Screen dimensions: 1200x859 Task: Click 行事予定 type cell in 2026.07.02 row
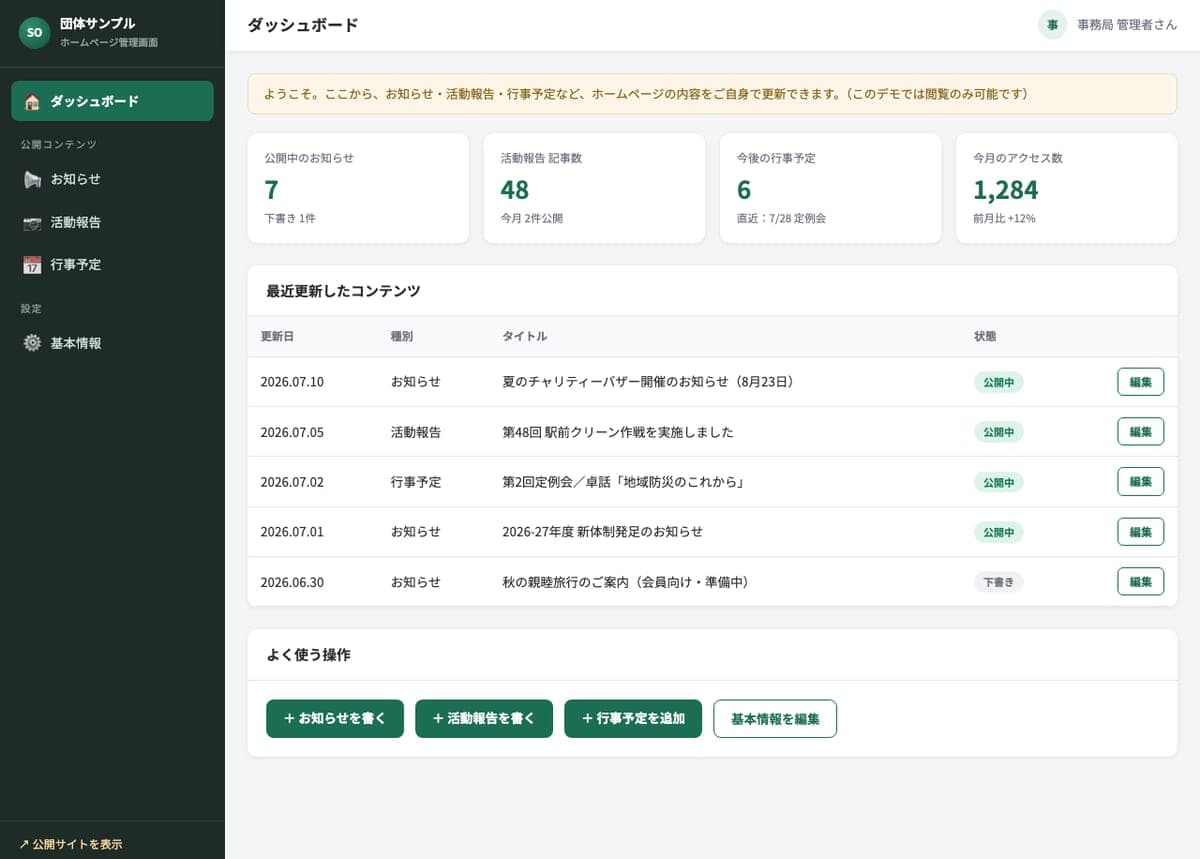point(416,482)
